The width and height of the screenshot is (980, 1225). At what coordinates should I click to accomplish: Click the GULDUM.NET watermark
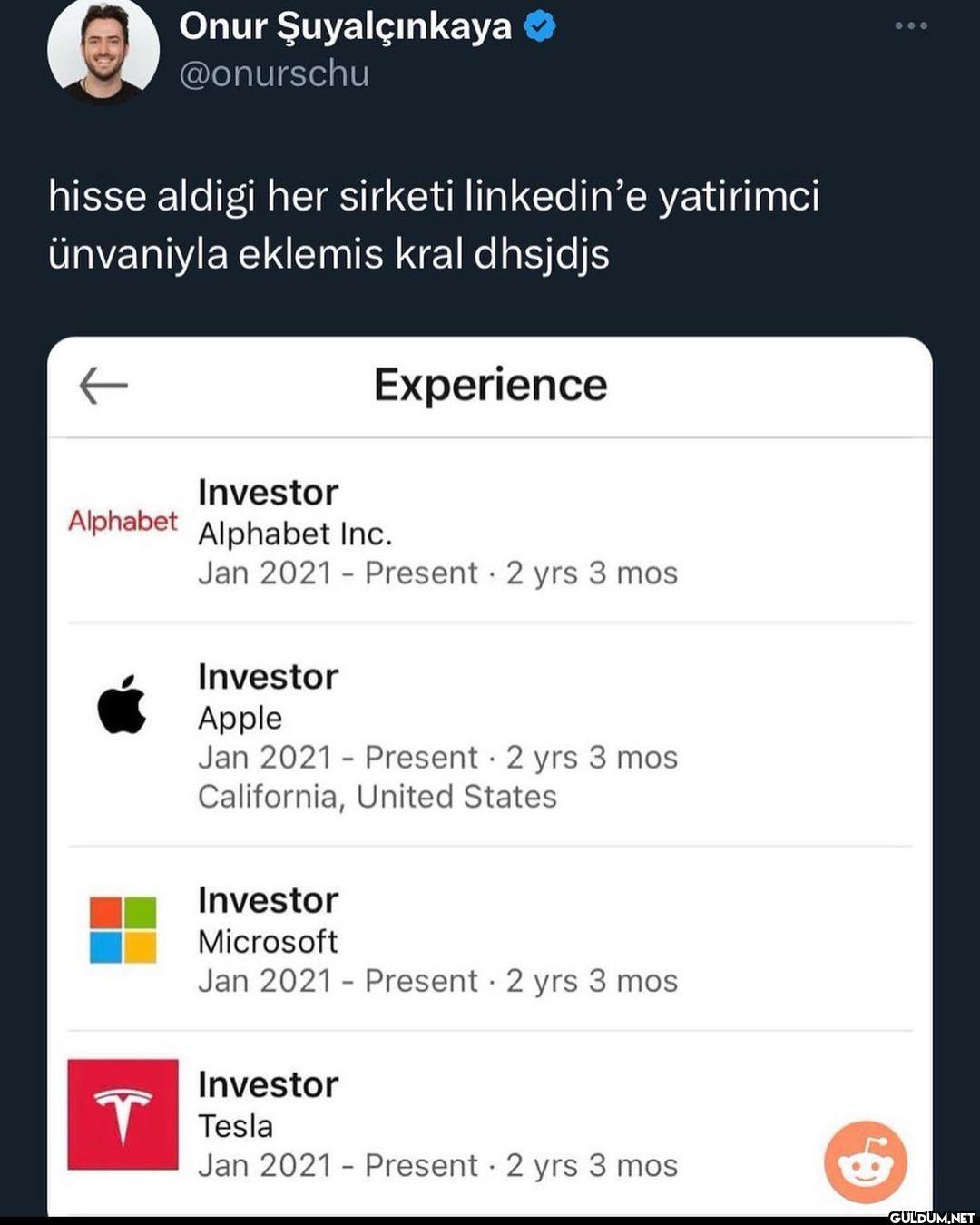point(931,1217)
